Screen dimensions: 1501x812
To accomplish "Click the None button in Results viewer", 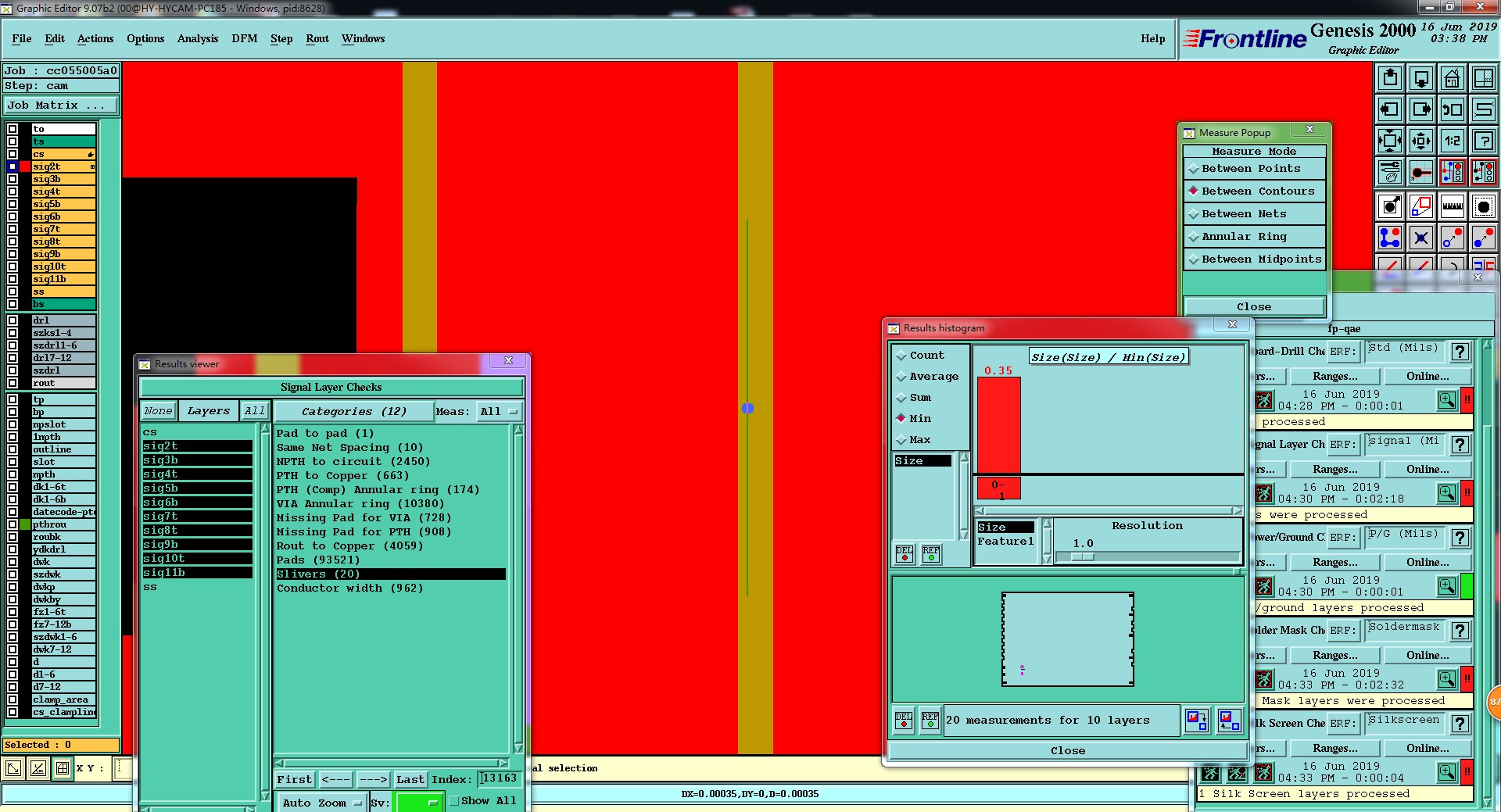I will point(158,411).
